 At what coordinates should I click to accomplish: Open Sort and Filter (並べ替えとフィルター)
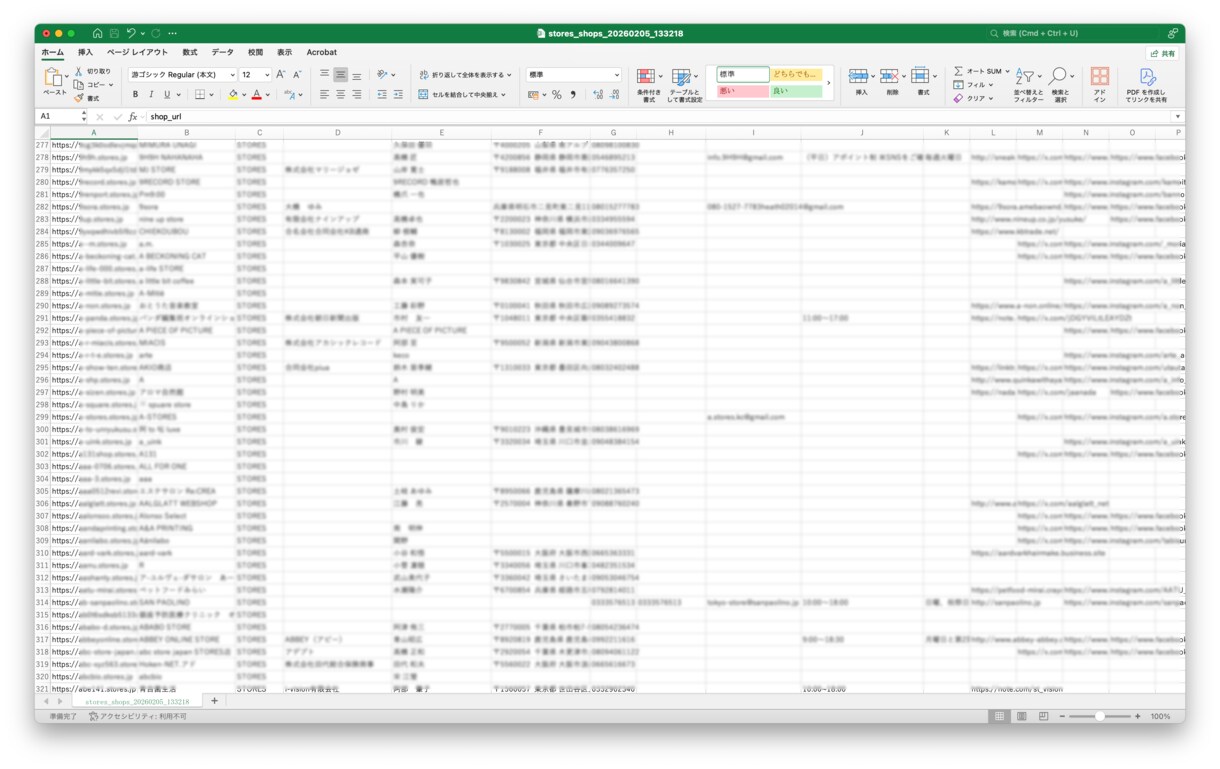click(1028, 85)
